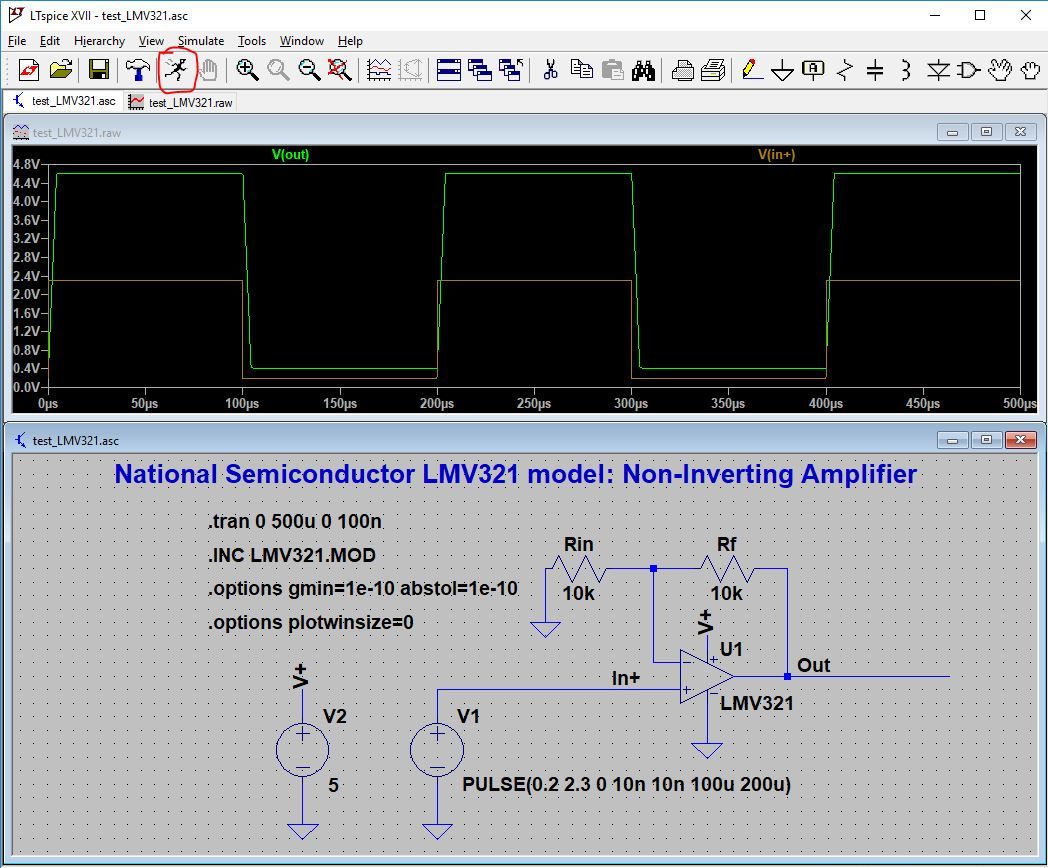The width and height of the screenshot is (1048, 868).
Task: Click the V(in+) trace label
Action: pos(777,154)
